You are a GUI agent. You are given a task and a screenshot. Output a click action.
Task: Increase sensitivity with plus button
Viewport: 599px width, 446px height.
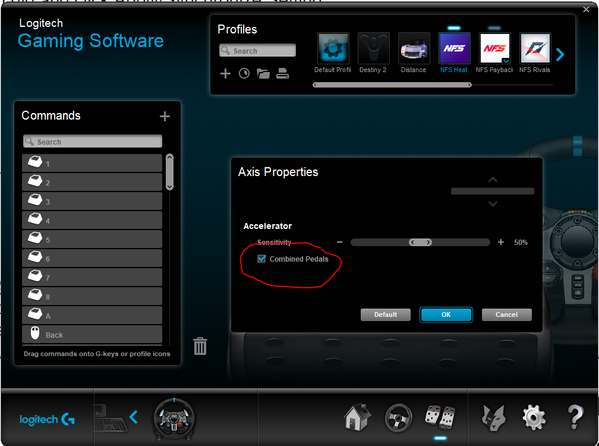point(501,242)
